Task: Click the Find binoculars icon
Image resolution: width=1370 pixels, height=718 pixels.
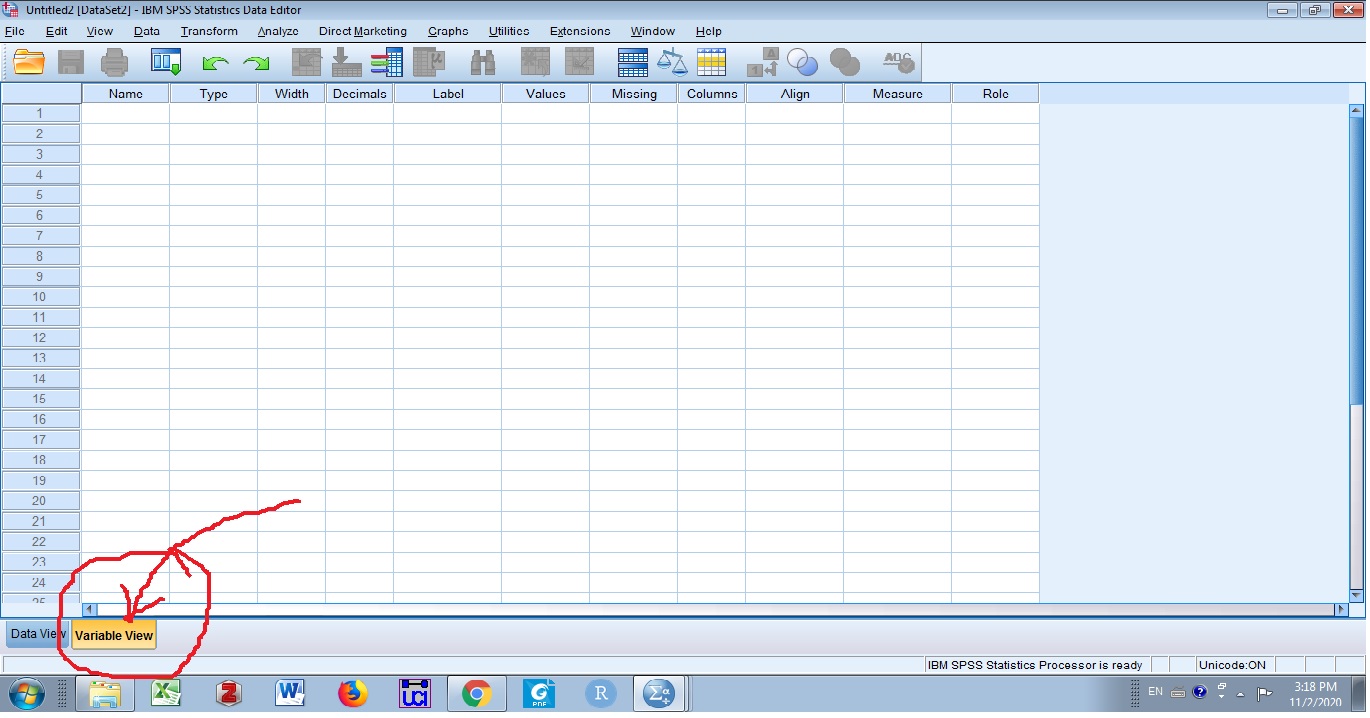Action: 483,62
